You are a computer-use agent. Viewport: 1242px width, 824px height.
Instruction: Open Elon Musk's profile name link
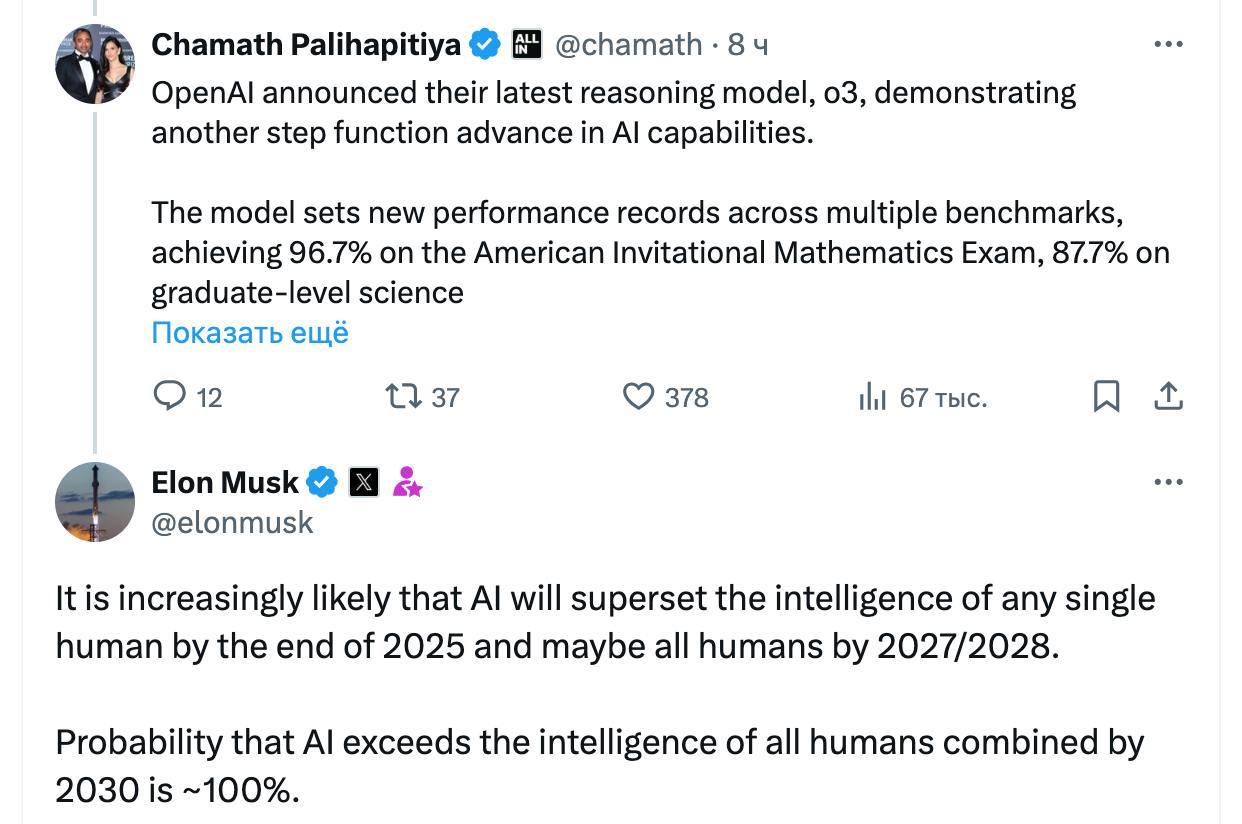tap(225, 483)
